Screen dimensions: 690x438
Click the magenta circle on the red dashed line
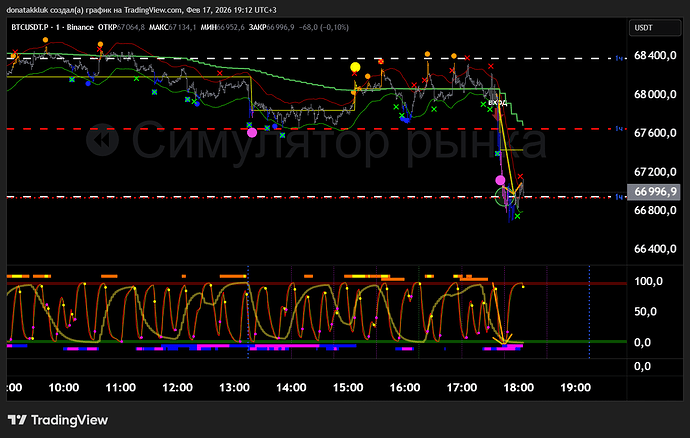point(251,130)
